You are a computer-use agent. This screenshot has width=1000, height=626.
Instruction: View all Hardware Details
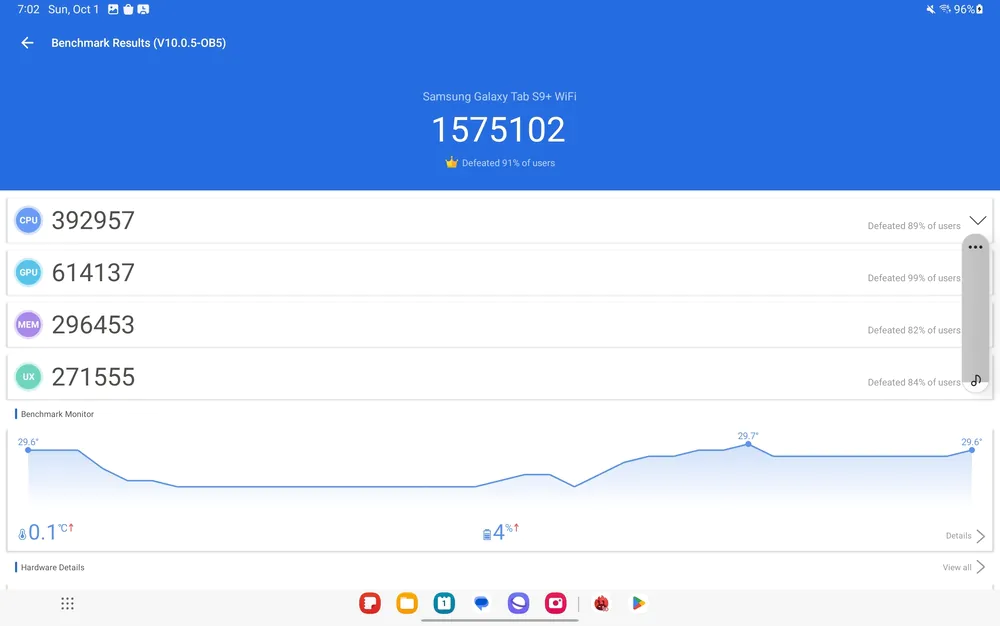click(x=964, y=567)
